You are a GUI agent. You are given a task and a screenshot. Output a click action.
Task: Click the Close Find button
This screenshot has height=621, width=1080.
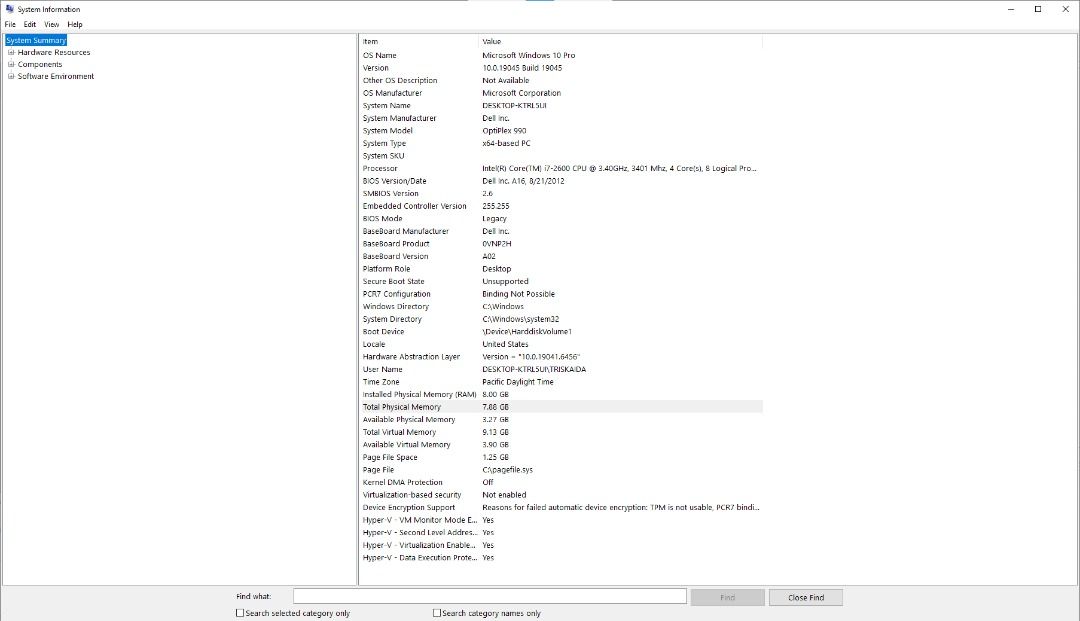coord(806,598)
